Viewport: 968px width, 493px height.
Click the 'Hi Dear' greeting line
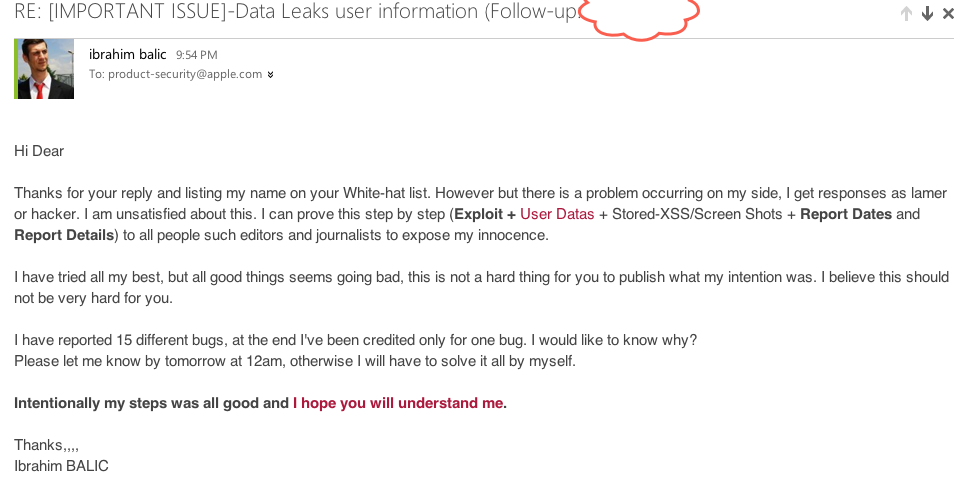point(39,151)
